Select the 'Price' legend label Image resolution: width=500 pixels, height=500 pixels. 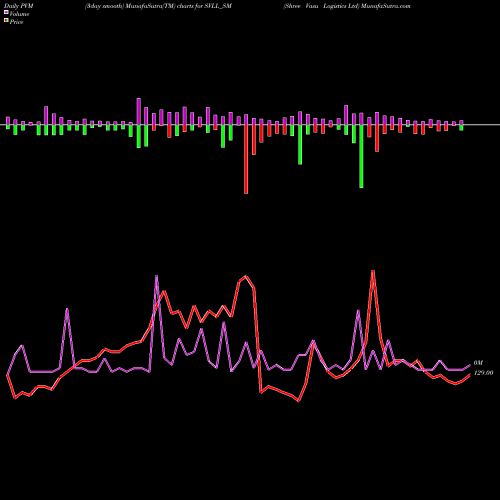pos(16,22)
